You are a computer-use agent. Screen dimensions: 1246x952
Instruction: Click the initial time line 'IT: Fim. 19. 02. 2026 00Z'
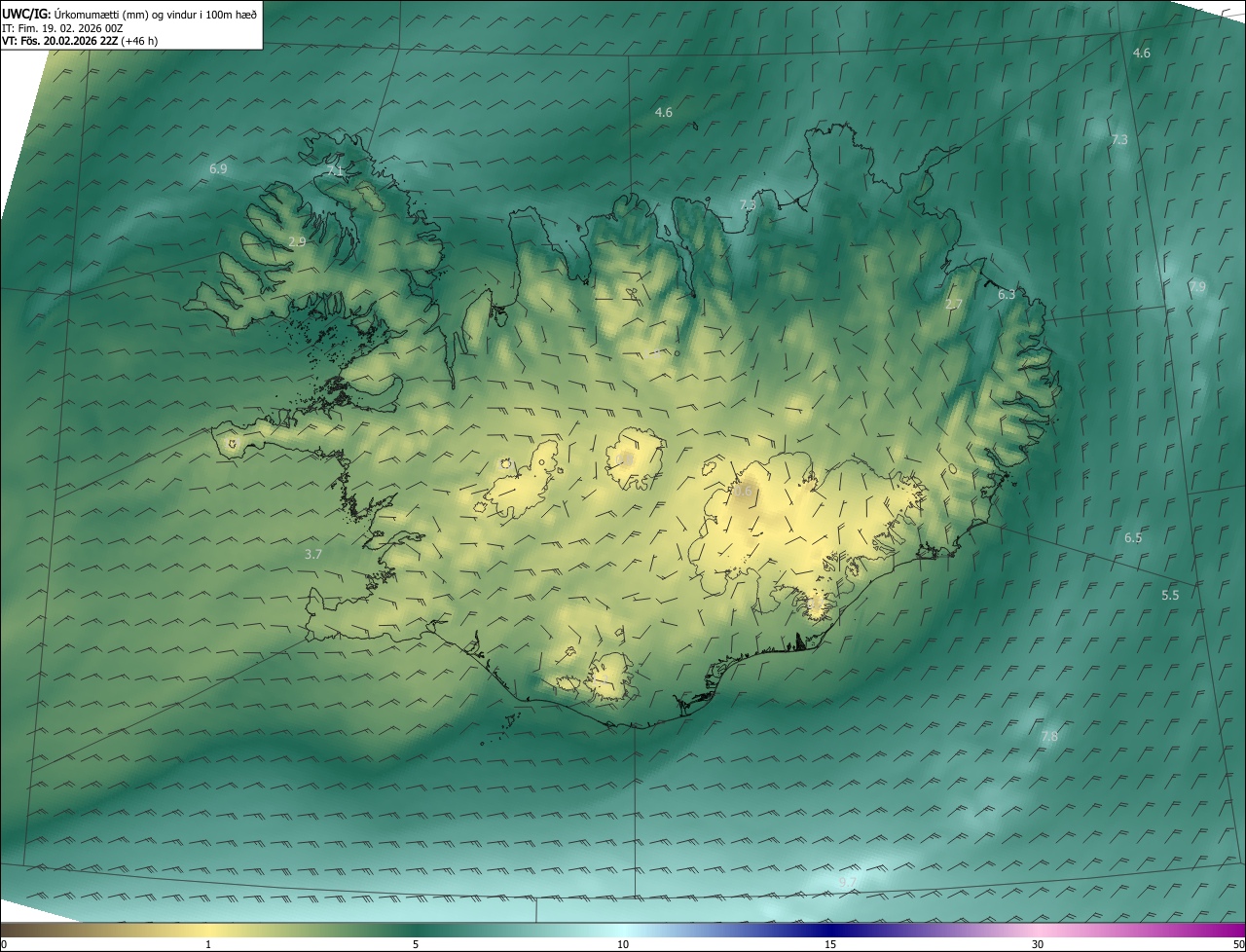click(62, 27)
